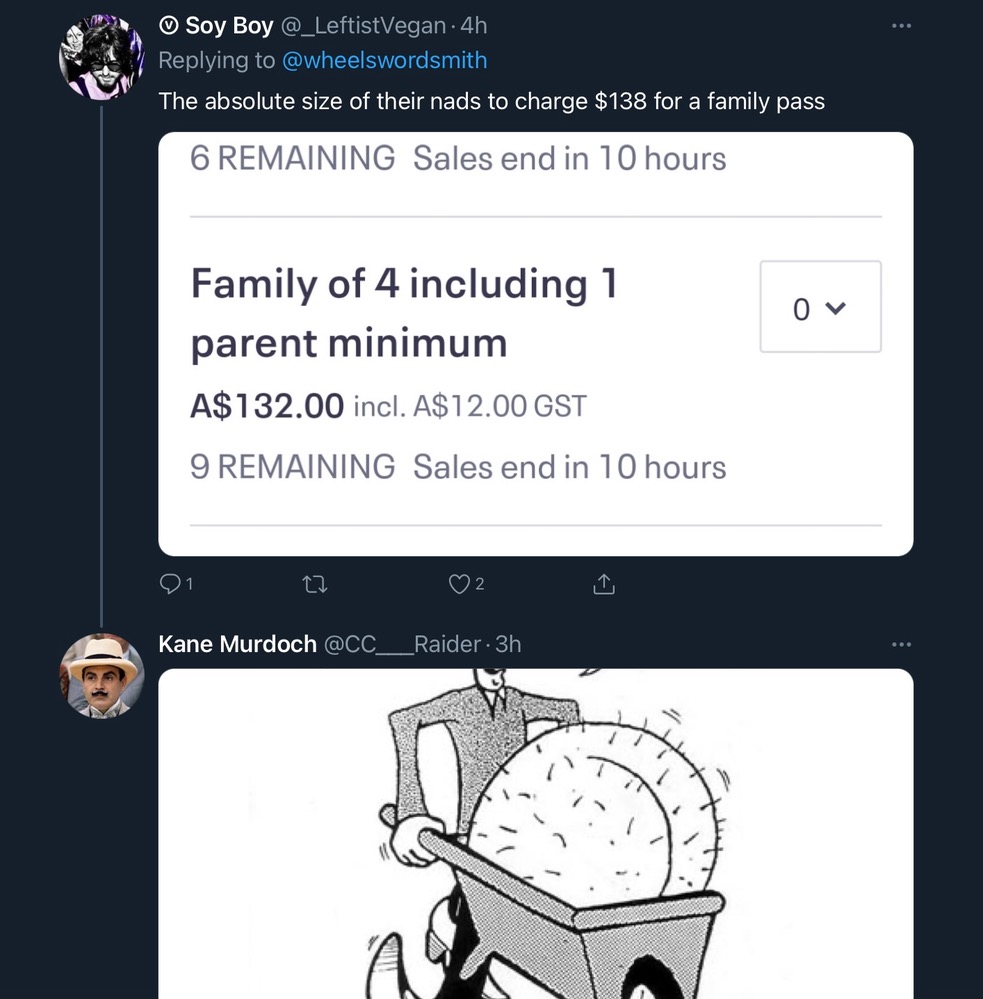Image resolution: width=983 pixels, height=999 pixels.
Task: Click the badge icon beside Soy Boy
Action: 169,26
